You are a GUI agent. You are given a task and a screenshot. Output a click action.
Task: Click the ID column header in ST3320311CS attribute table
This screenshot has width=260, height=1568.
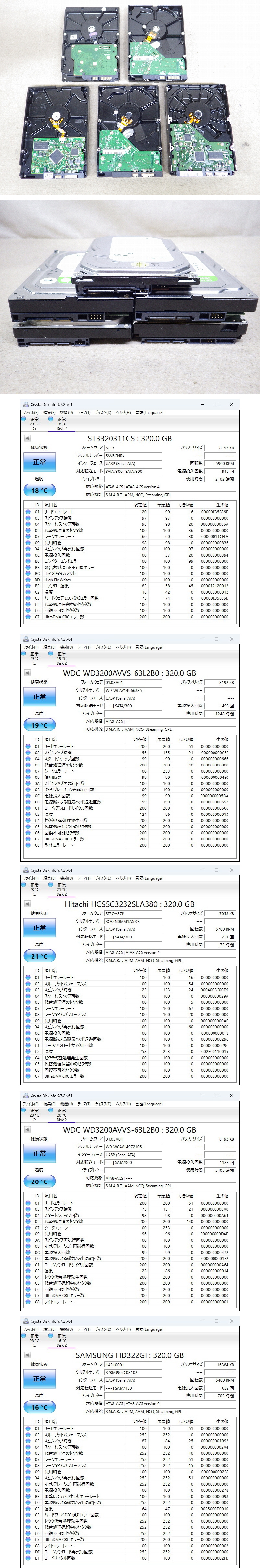point(37,505)
